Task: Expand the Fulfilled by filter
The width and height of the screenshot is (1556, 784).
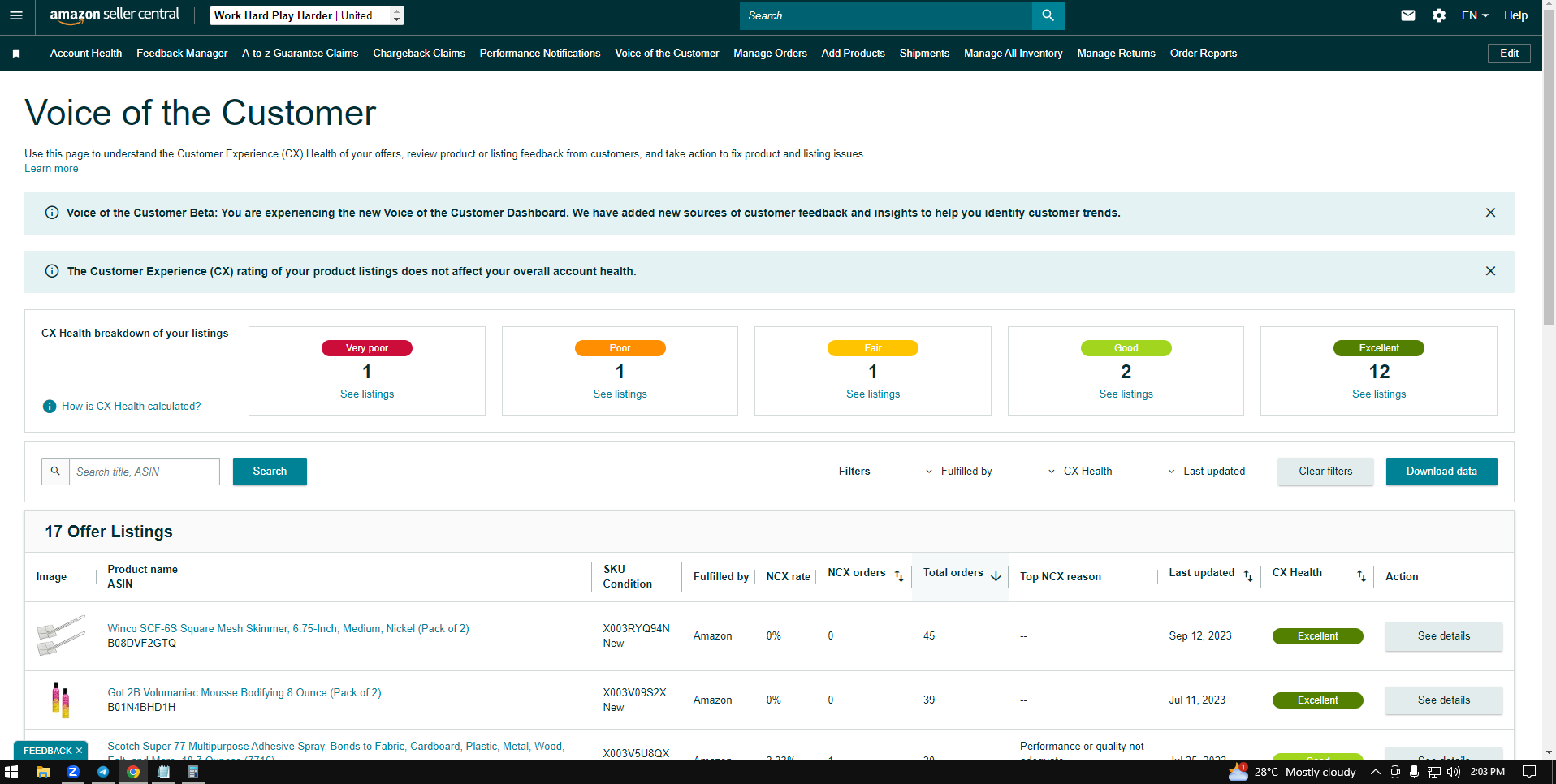Action: 958,472
